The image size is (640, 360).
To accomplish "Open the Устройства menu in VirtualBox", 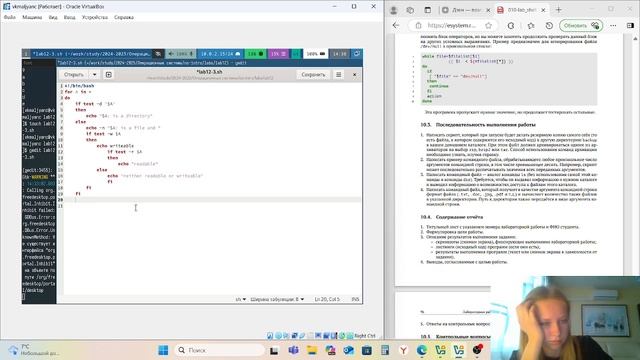I will point(95,17).
